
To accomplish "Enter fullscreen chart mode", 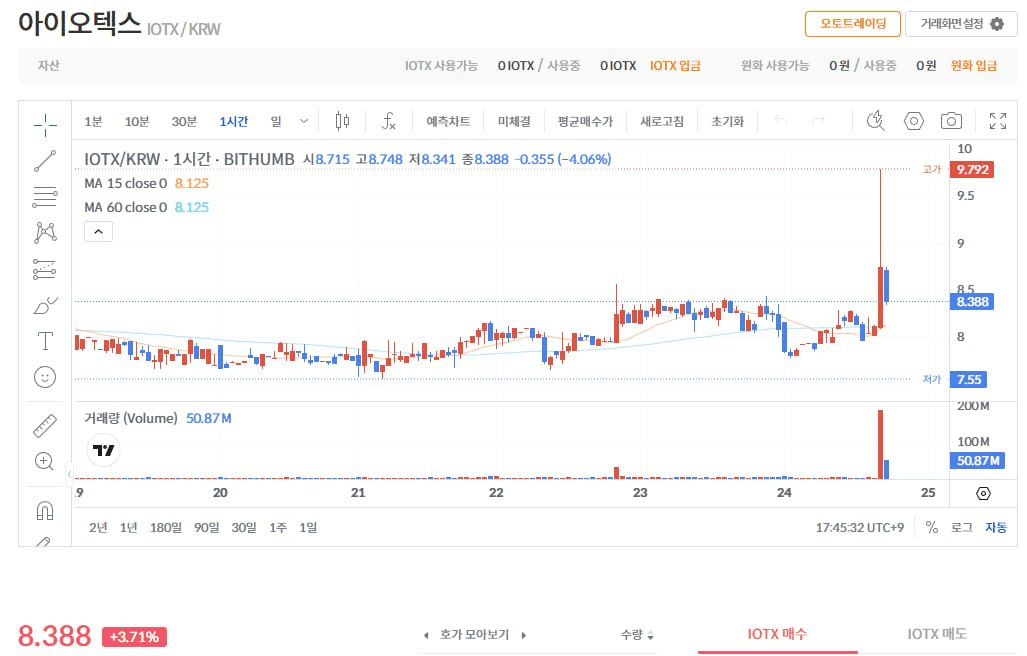I will (x=997, y=121).
